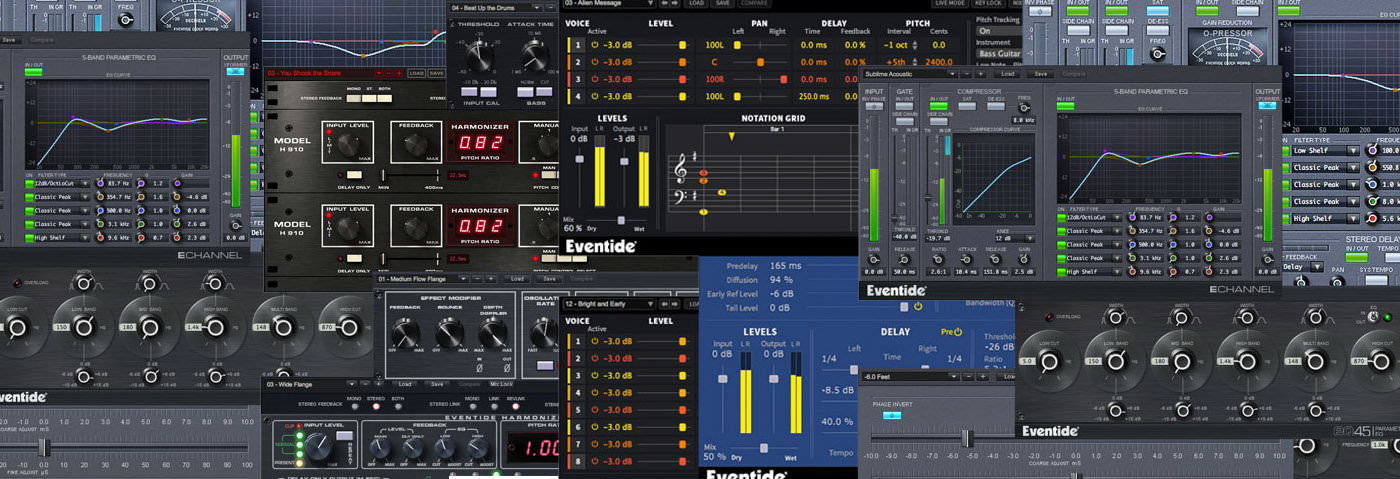Screen dimensions: 1400x479
Task: Open Low Shelf filter type dropdown
Action: tap(1326, 150)
